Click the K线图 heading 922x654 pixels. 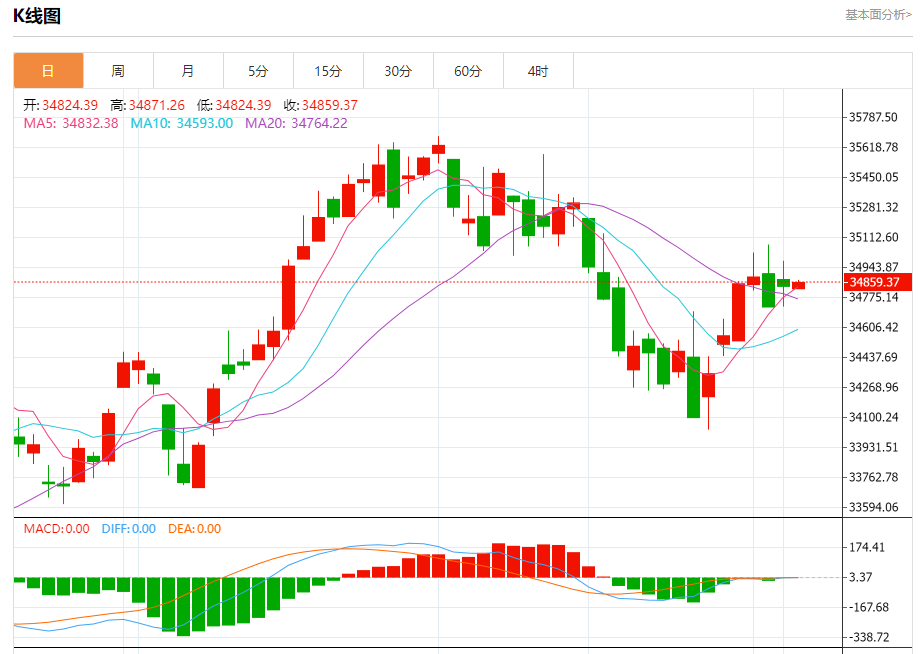click(x=37, y=16)
